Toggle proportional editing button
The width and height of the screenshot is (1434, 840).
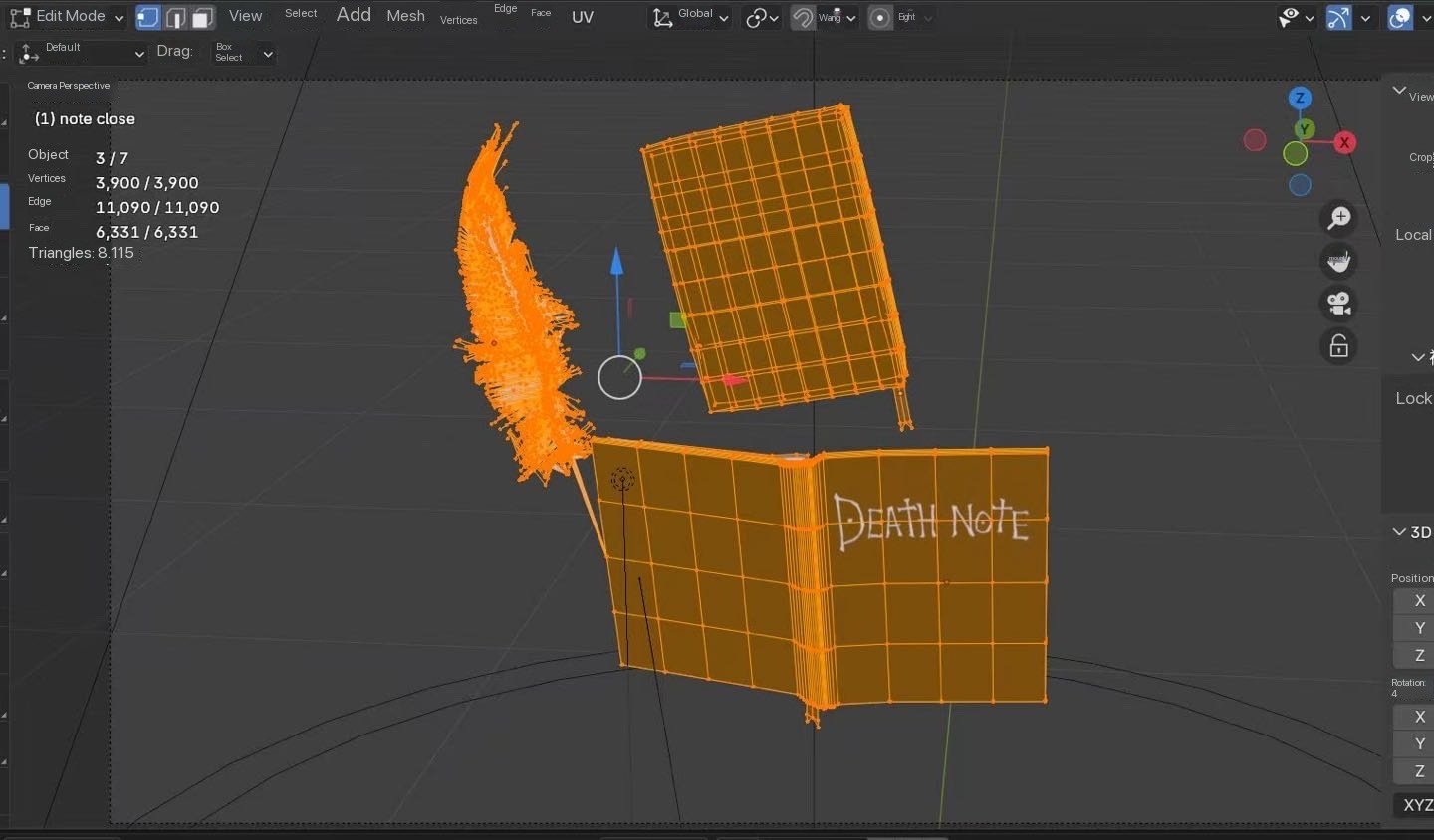click(x=880, y=17)
